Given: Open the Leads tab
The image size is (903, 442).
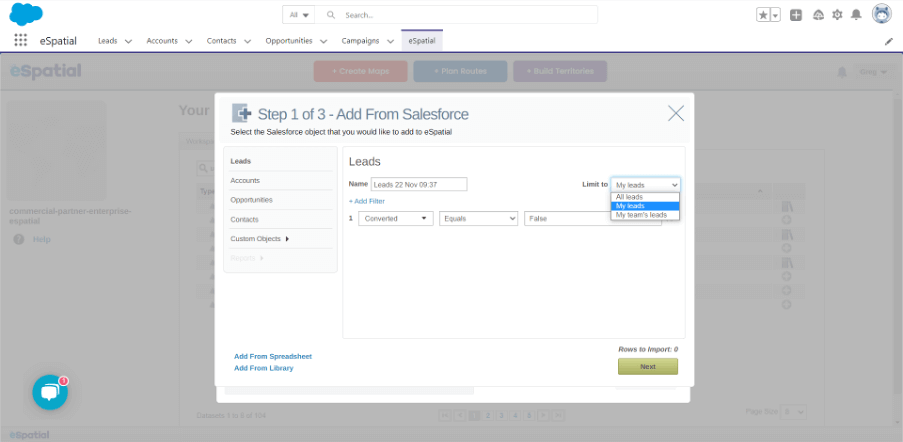Looking at the screenshot, I should pyautogui.click(x=108, y=41).
